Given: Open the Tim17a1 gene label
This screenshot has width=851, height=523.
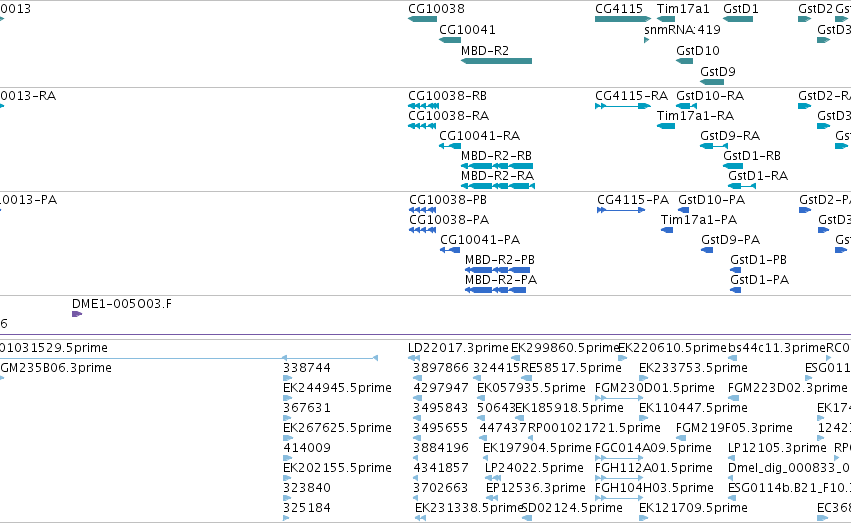Looking at the screenshot, I should (x=683, y=9).
